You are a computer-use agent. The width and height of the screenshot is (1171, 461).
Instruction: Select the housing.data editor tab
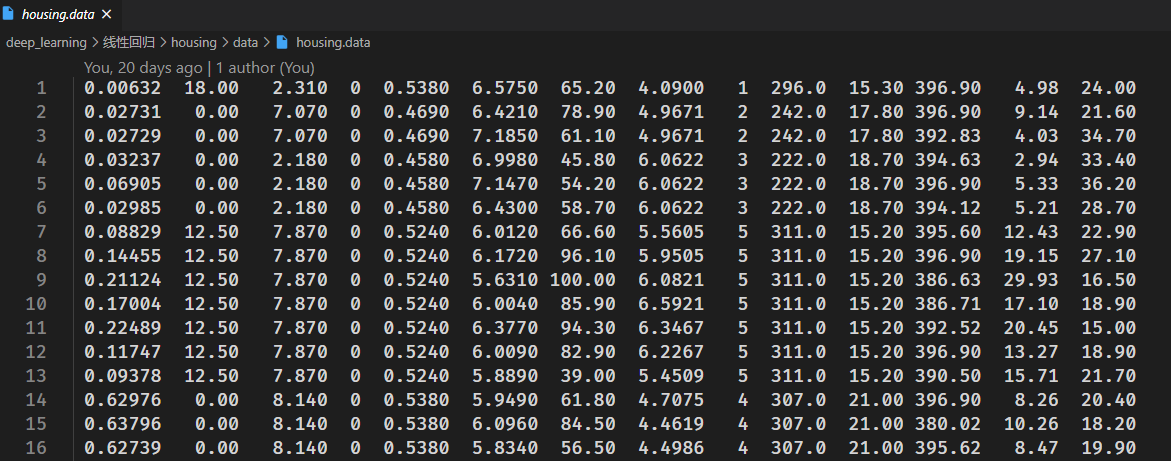pos(60,14)
